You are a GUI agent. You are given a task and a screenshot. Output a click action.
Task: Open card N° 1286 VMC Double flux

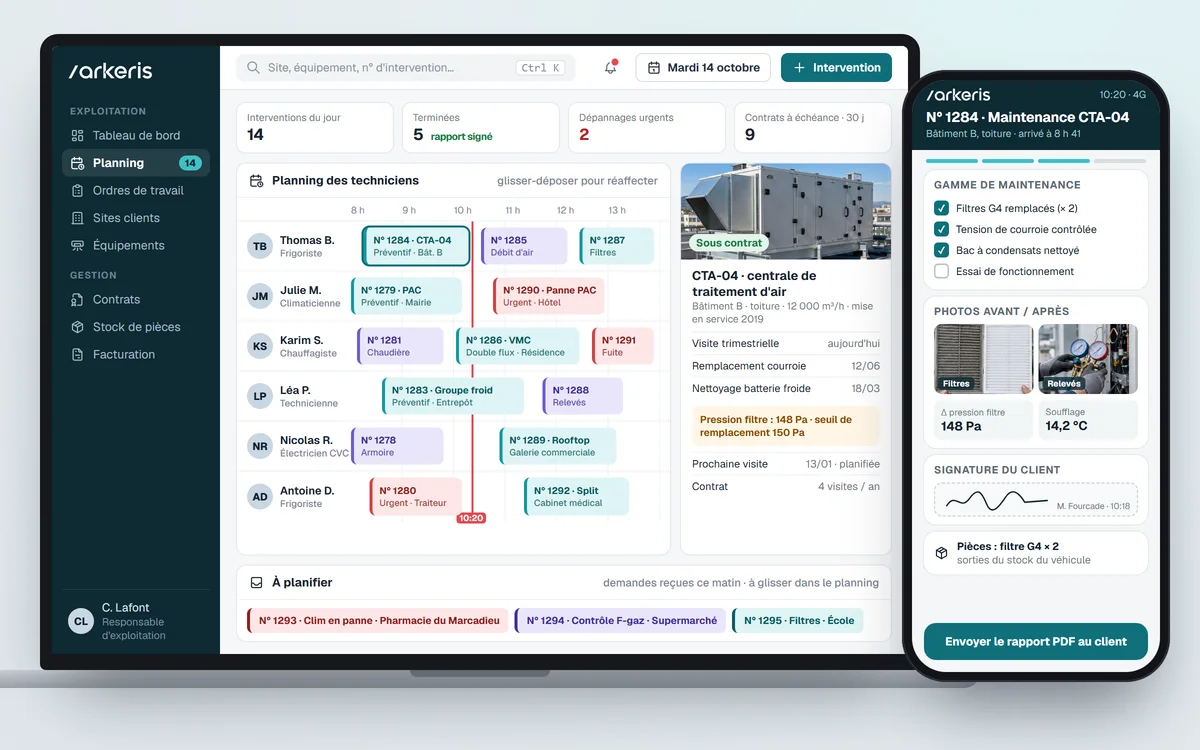[x=517, y=346]
